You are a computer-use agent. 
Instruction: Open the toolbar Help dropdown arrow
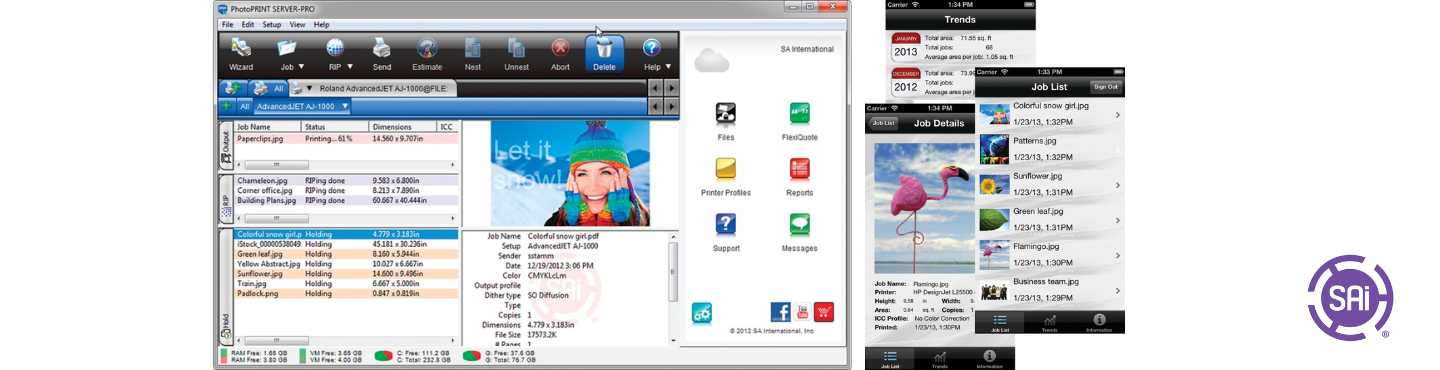pos(667,67)
